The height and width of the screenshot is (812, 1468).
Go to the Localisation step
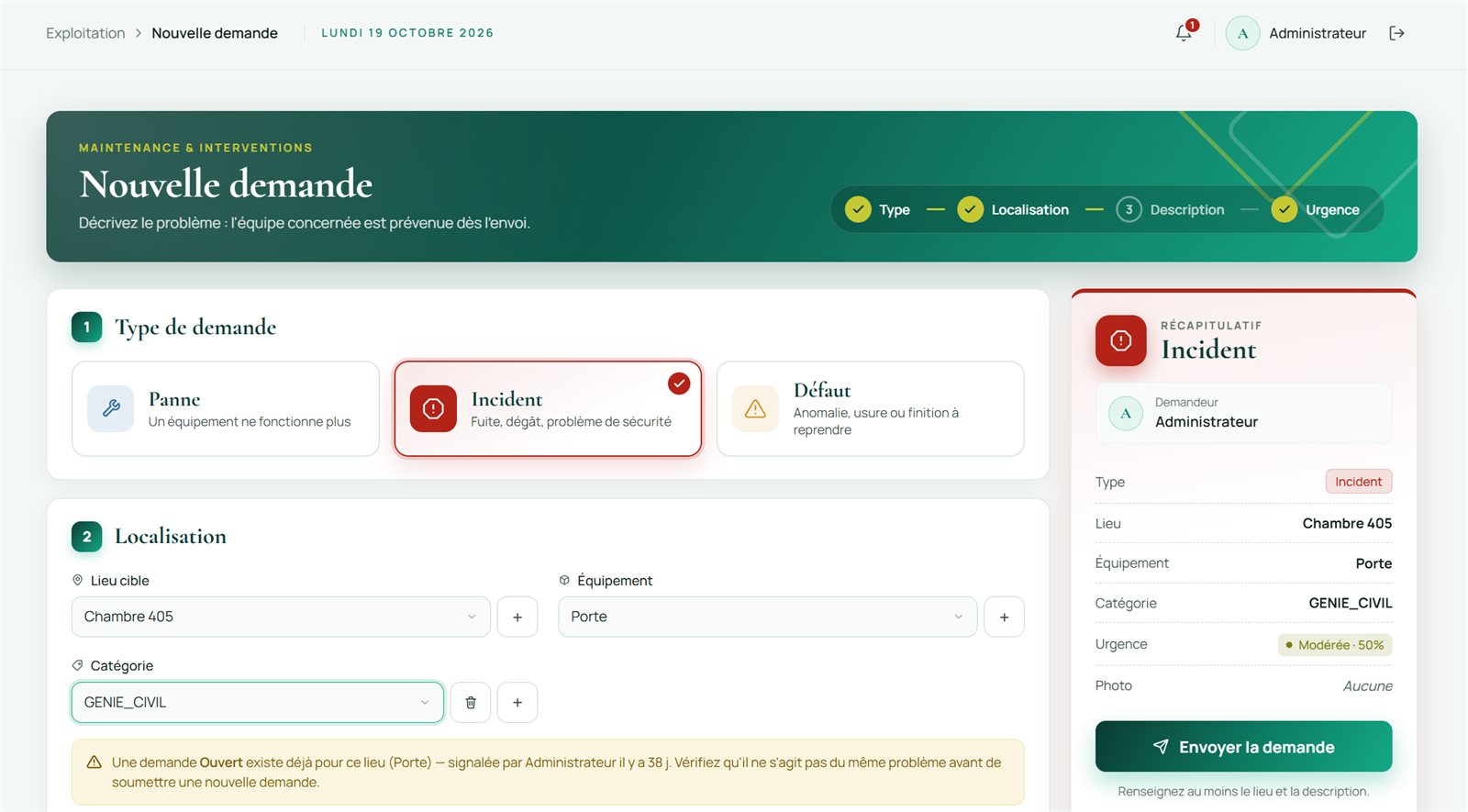click(1013, 210)
